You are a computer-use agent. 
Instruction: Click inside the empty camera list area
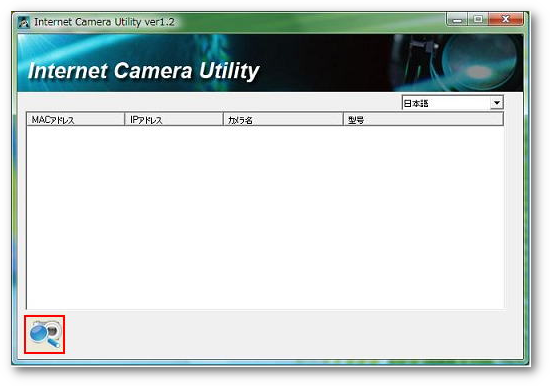[x=265, y=218]
